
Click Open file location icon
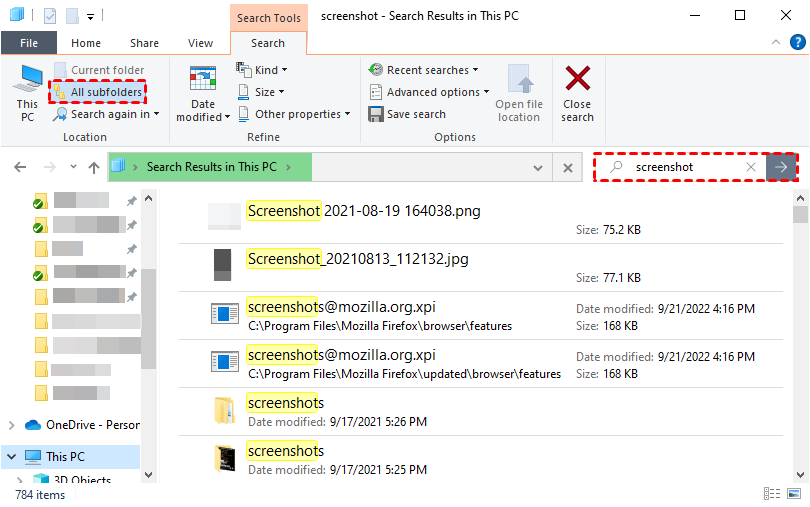[x=519, y=94]
